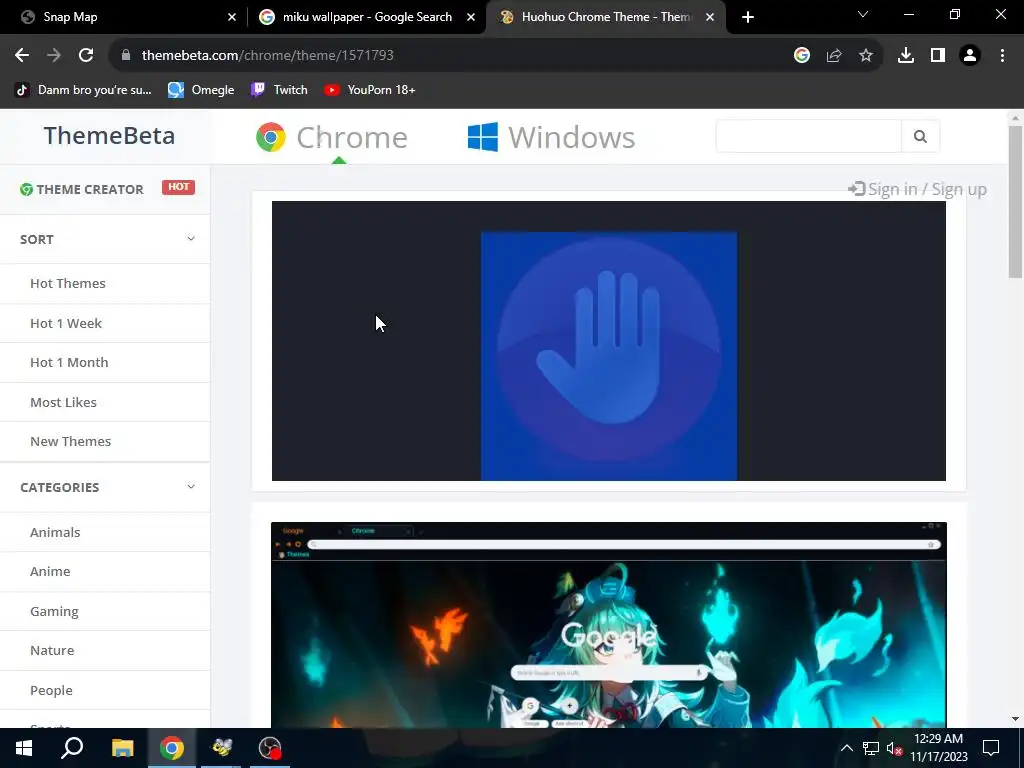Select the Huohuo Chrome Theme tab
This screenshot has height=768, width=1024.
coord(604,17)
